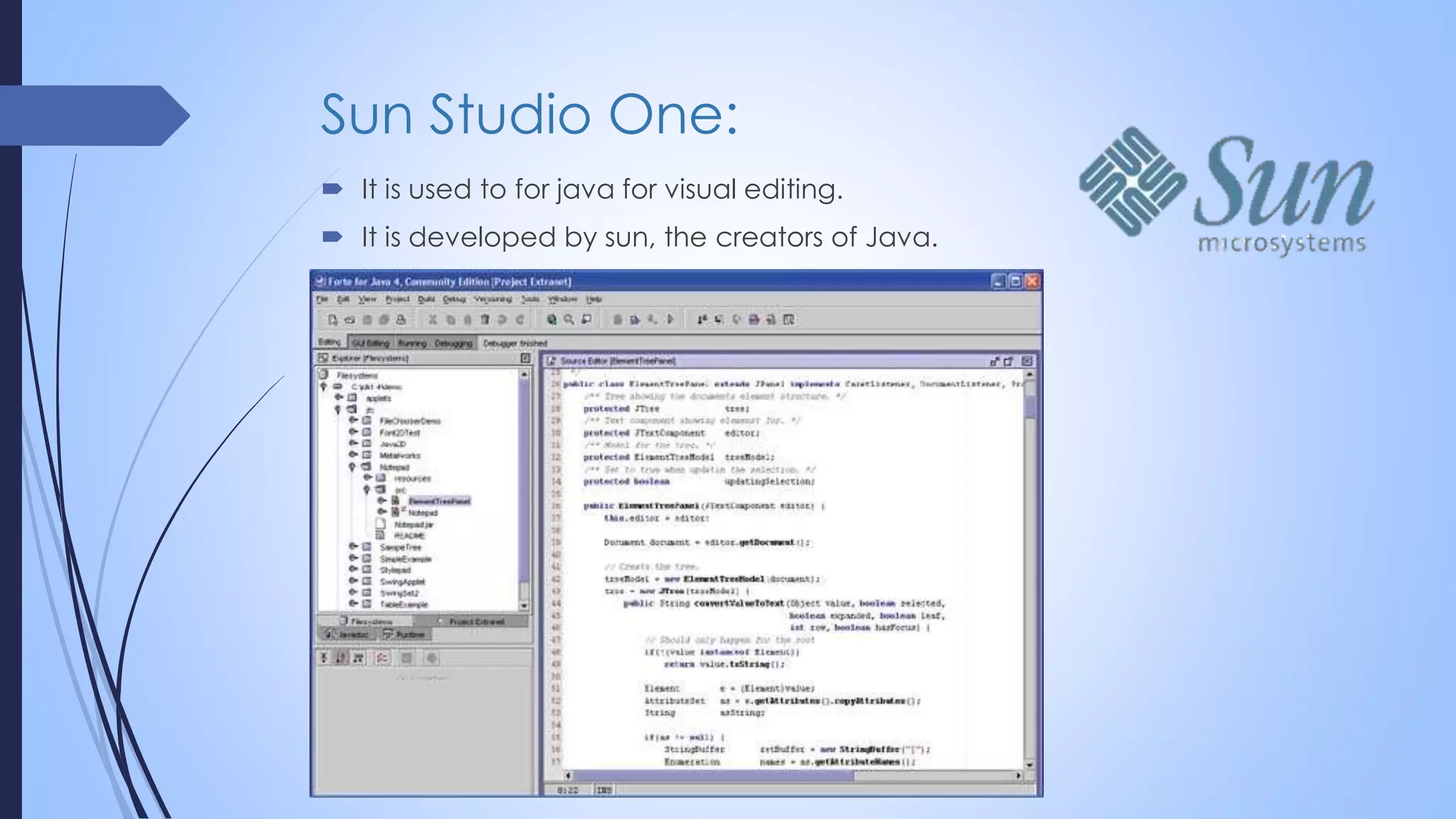
Task: Select the Javadoc tab
Action: [x=348, y=633]
